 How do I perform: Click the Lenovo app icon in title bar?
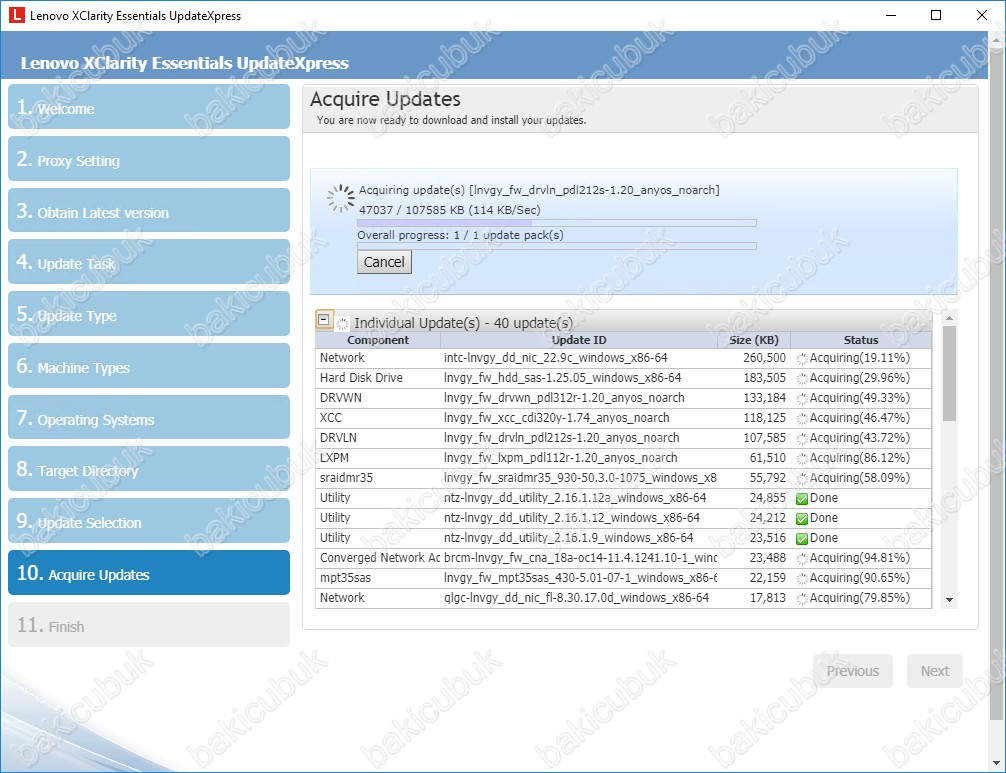(x=17, y=15)
